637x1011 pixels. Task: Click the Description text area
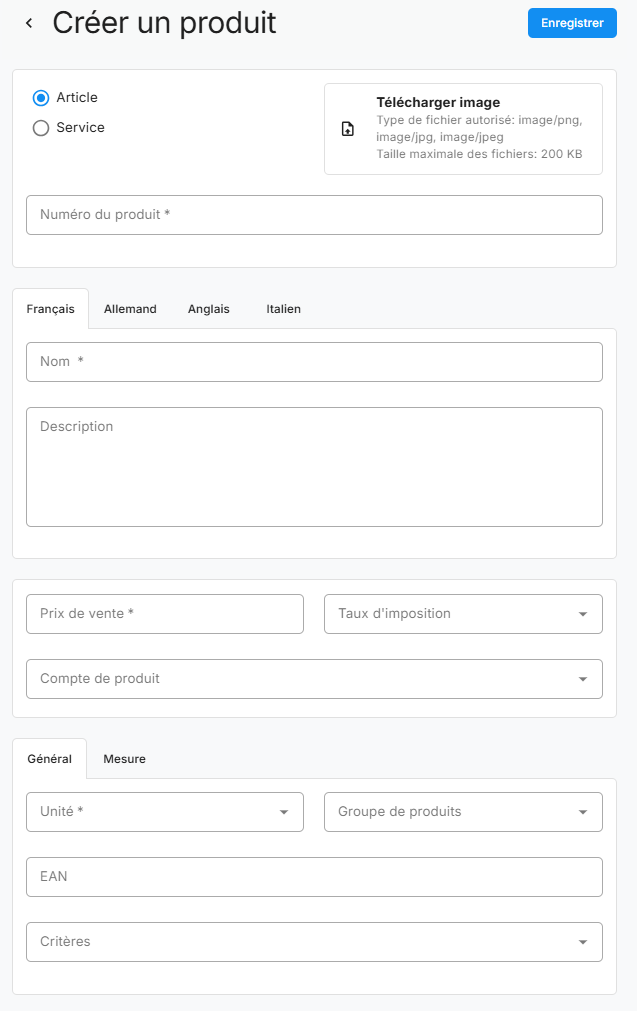pyautogui.click(x=314, y=466)
